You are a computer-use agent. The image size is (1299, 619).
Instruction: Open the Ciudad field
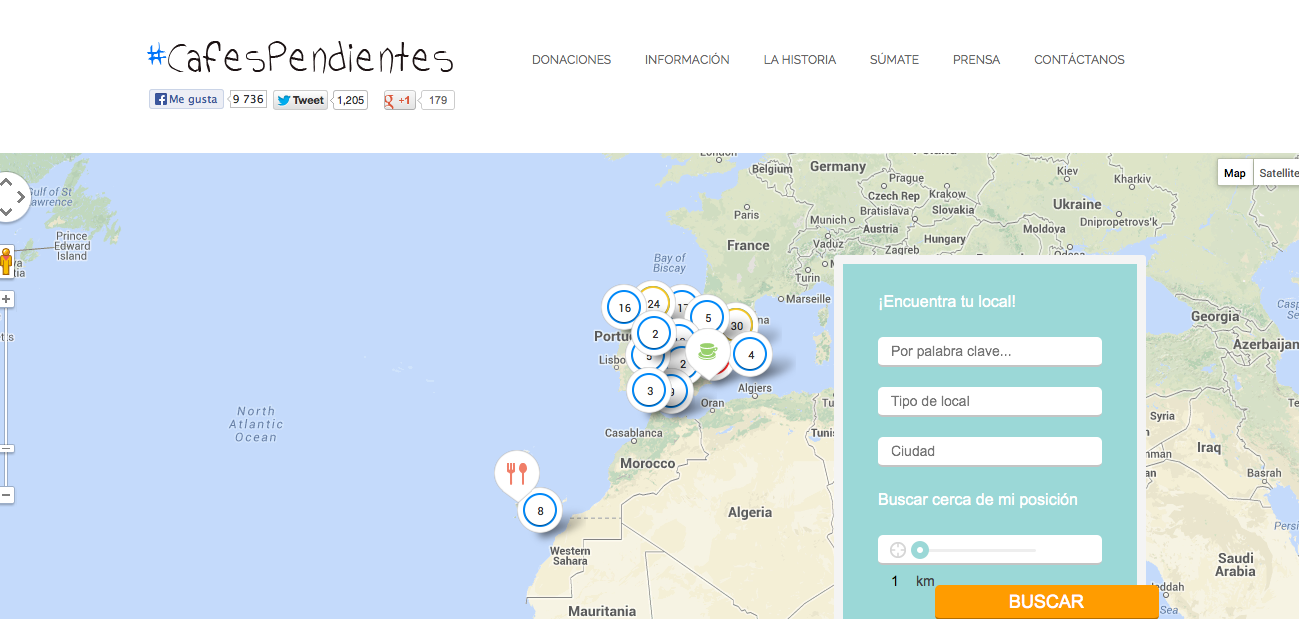point(989,451)
